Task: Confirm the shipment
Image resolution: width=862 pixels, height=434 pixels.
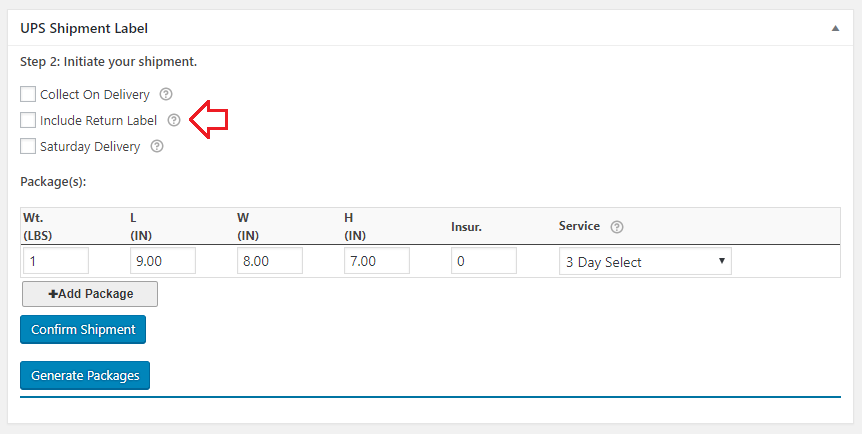Action: pos(83,329)
